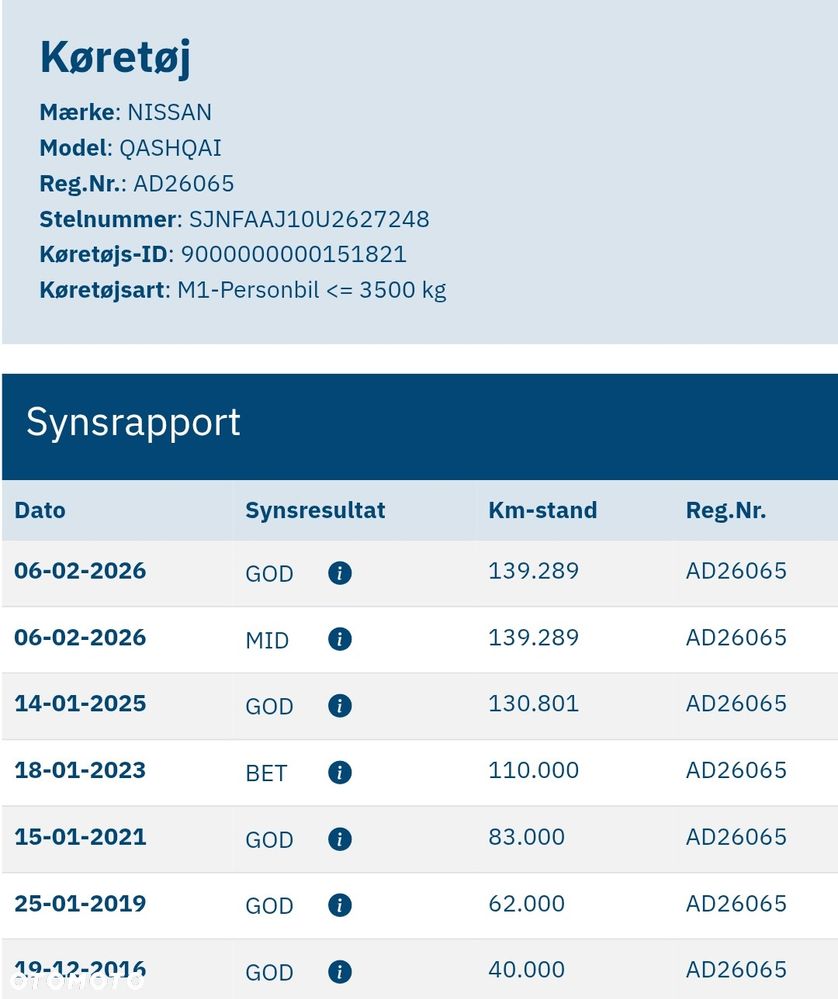Select the Reg.Nr. column header
The height and width of the screenshot is (999, 838).
coord(725,510)
